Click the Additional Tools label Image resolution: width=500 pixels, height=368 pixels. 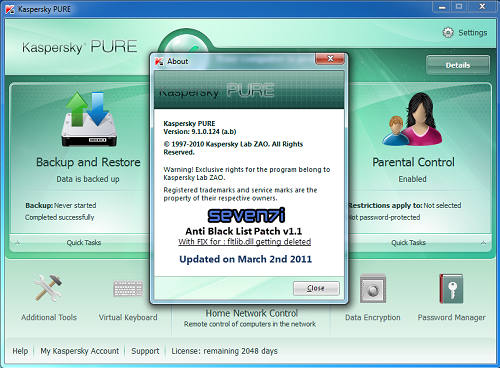click(x=49, y=317)
